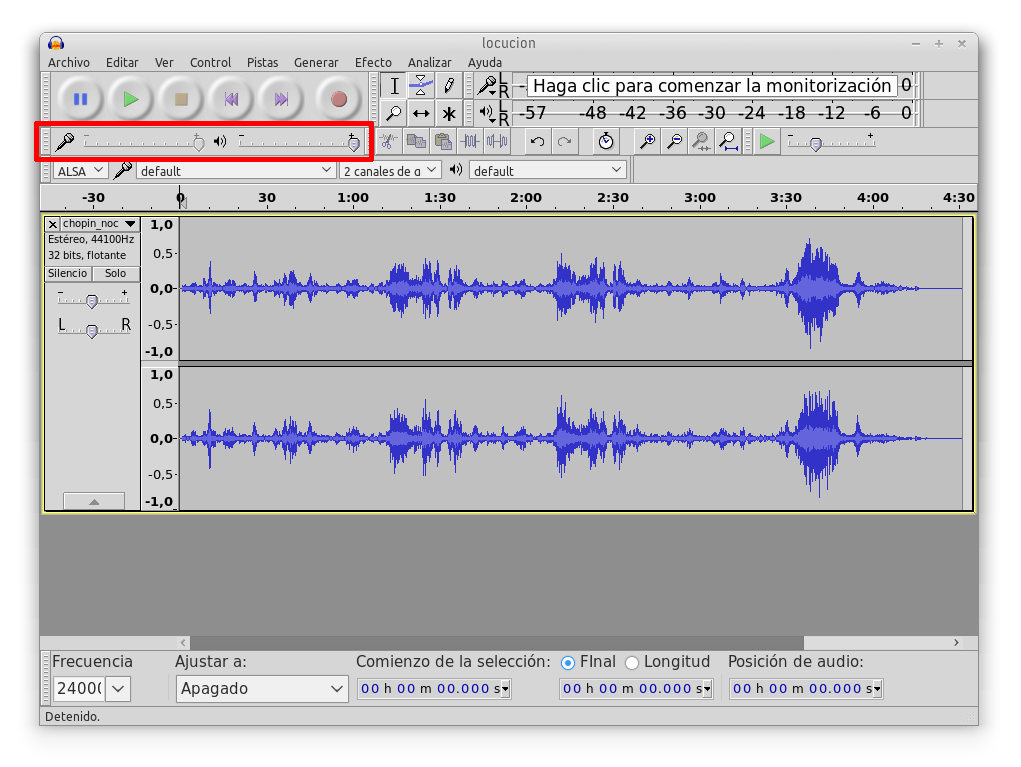Skip to the start of the project

point(231,99)
